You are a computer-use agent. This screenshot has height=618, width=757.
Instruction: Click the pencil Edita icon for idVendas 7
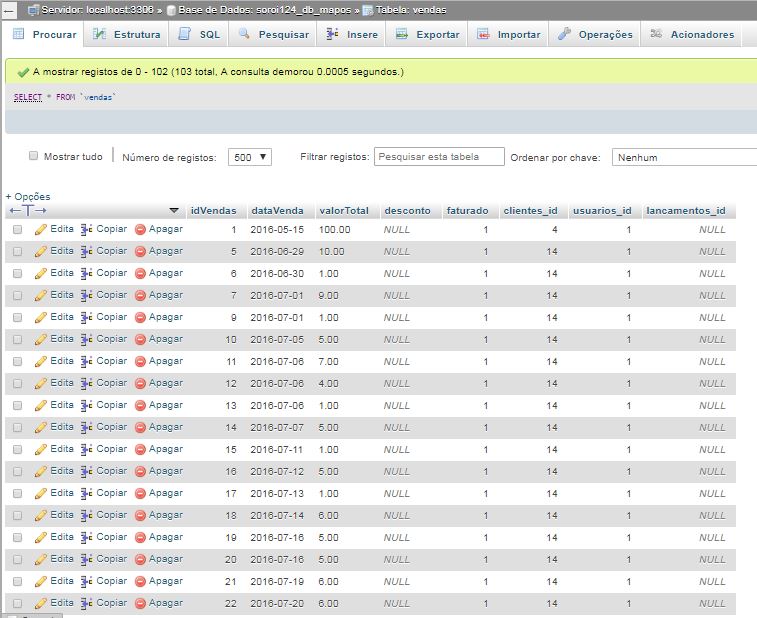pyautogui.click(x=41, y=295)
